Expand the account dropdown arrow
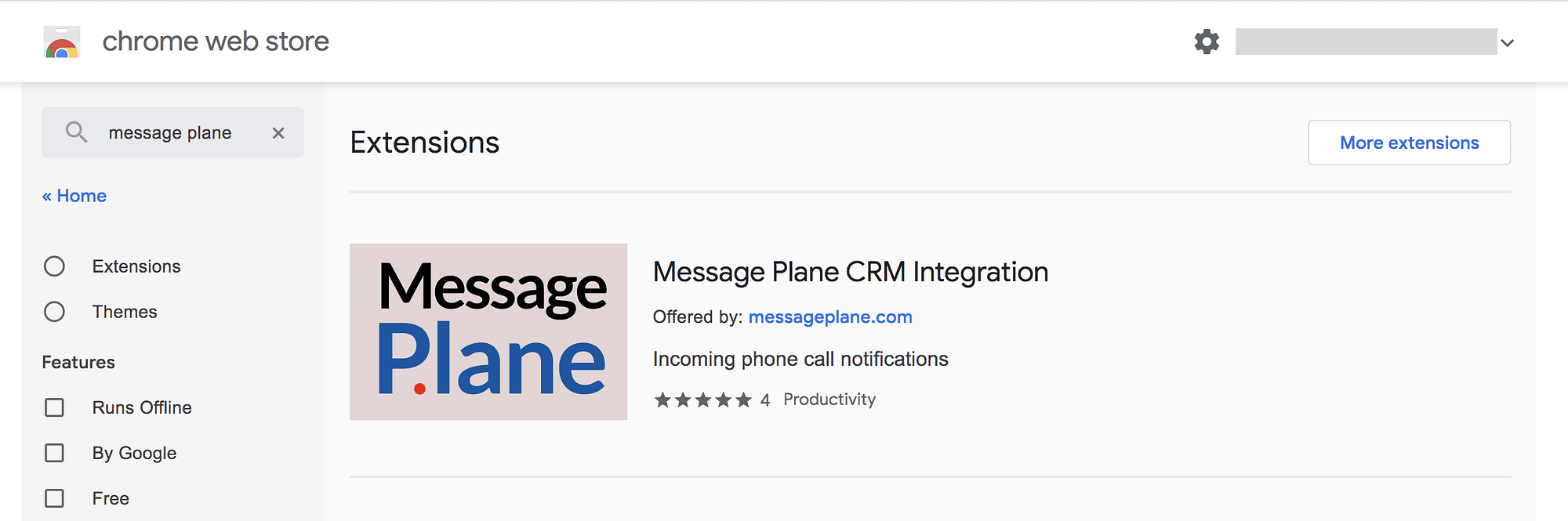 point(1507,43)
